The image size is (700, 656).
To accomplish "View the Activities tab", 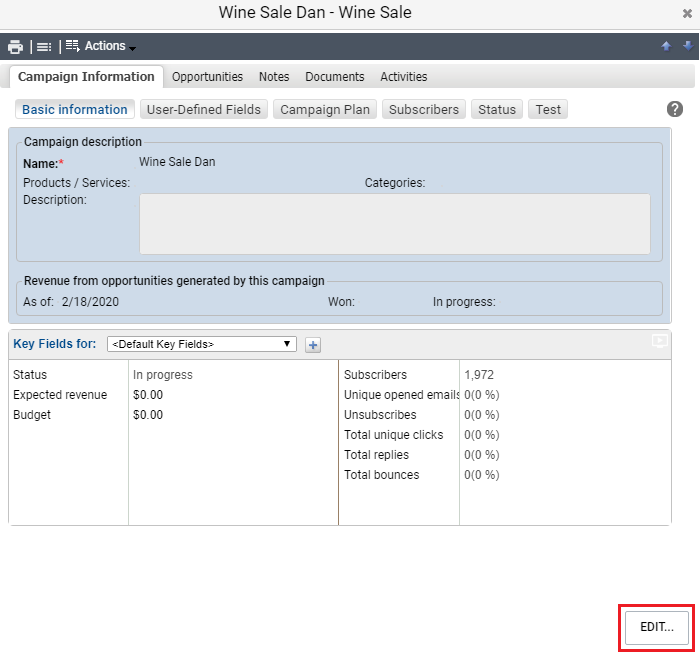I will coord(404,77).
